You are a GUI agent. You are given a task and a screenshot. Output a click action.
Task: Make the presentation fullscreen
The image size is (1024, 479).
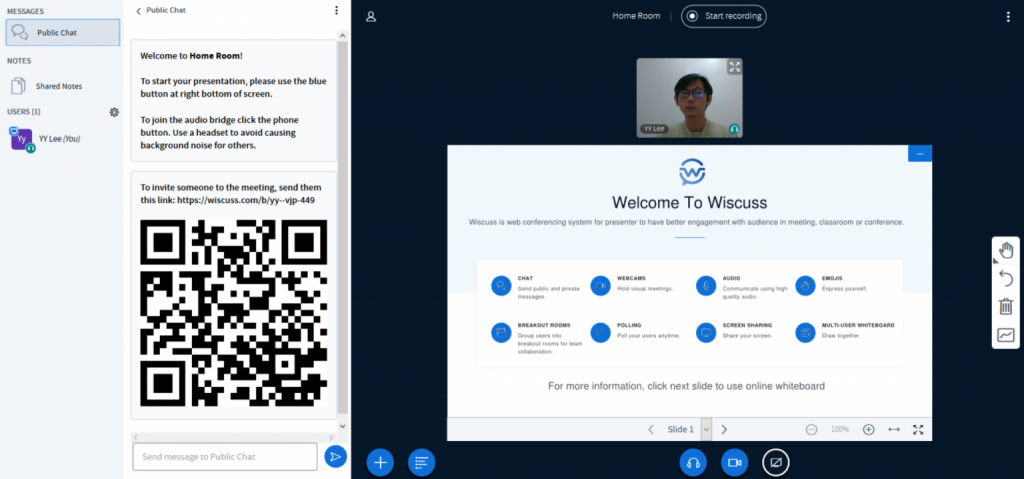(x=918, y=429)
